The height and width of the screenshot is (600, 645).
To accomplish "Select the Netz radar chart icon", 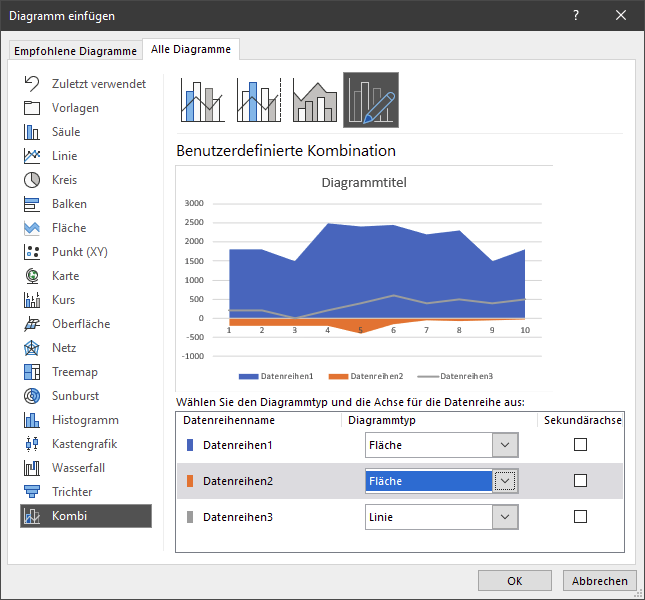I will (x=32, y=348).
